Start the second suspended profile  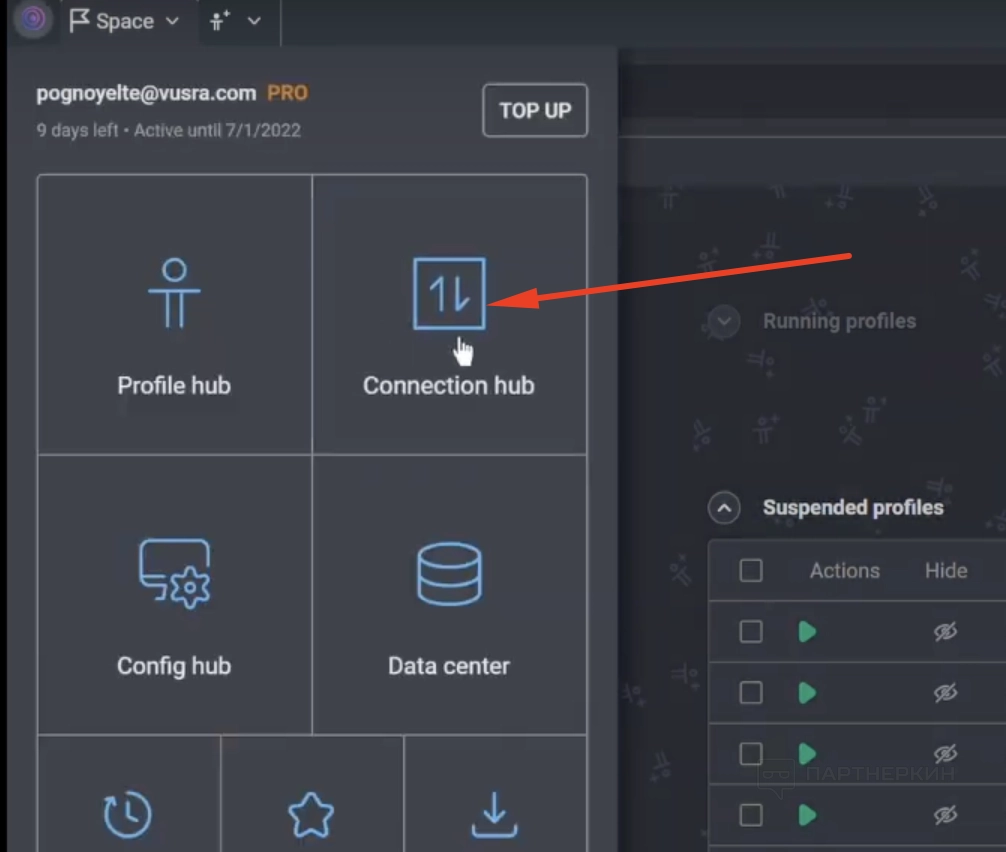pyautogui.click(x=807, y=693)
